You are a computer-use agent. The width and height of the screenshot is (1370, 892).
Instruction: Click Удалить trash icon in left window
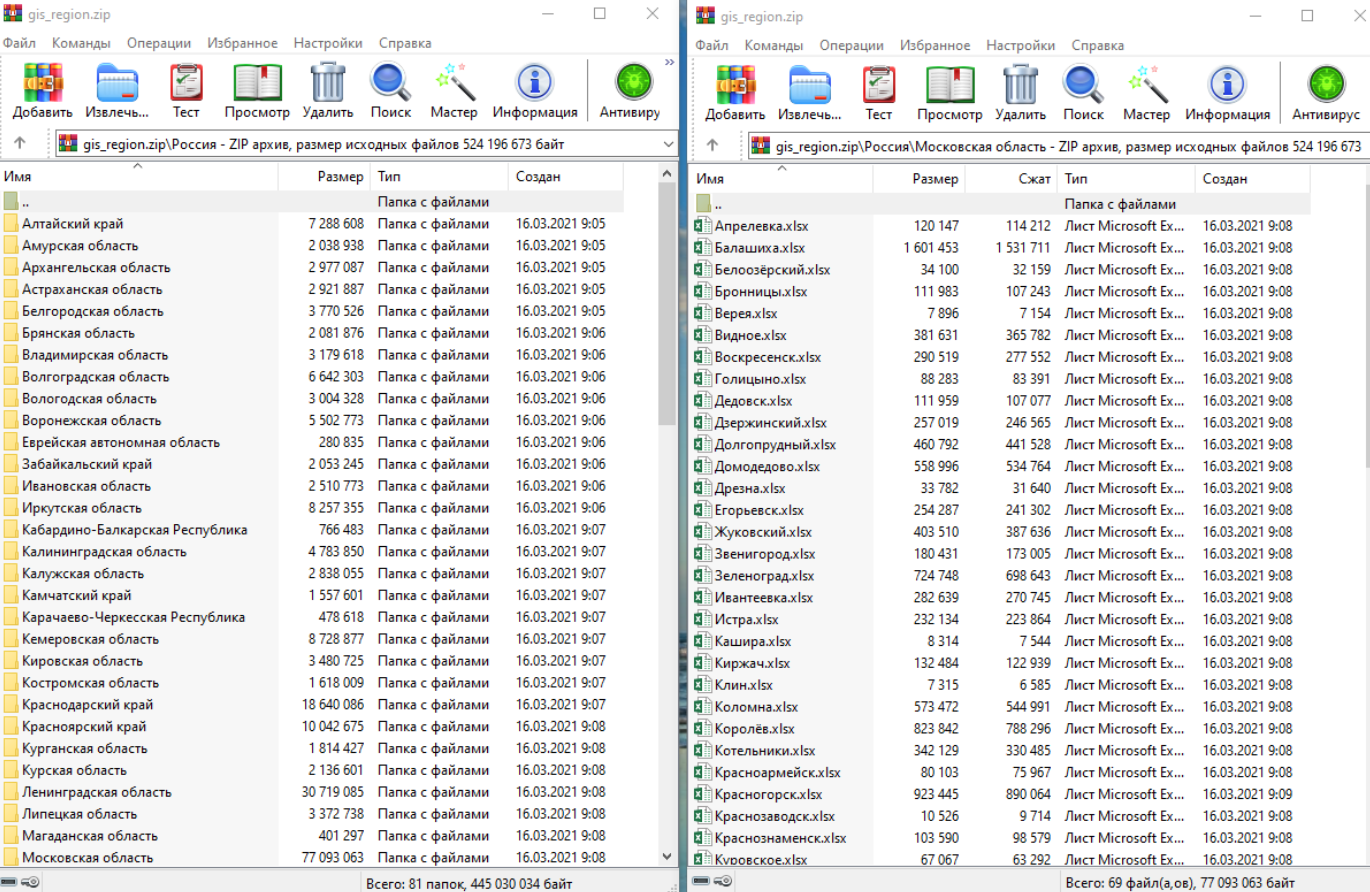point(327,83)
